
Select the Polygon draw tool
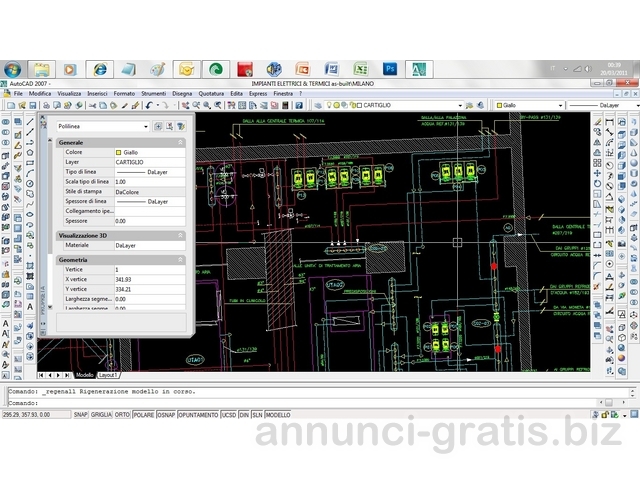pos(30,153)
